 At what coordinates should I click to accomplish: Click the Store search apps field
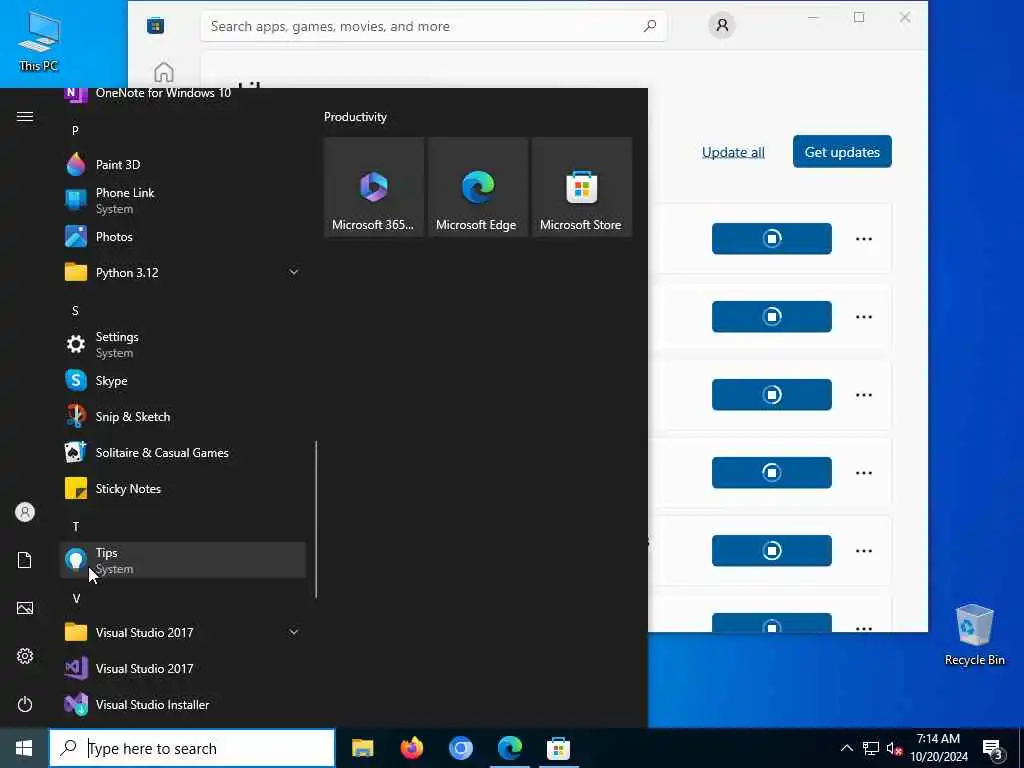434,26
